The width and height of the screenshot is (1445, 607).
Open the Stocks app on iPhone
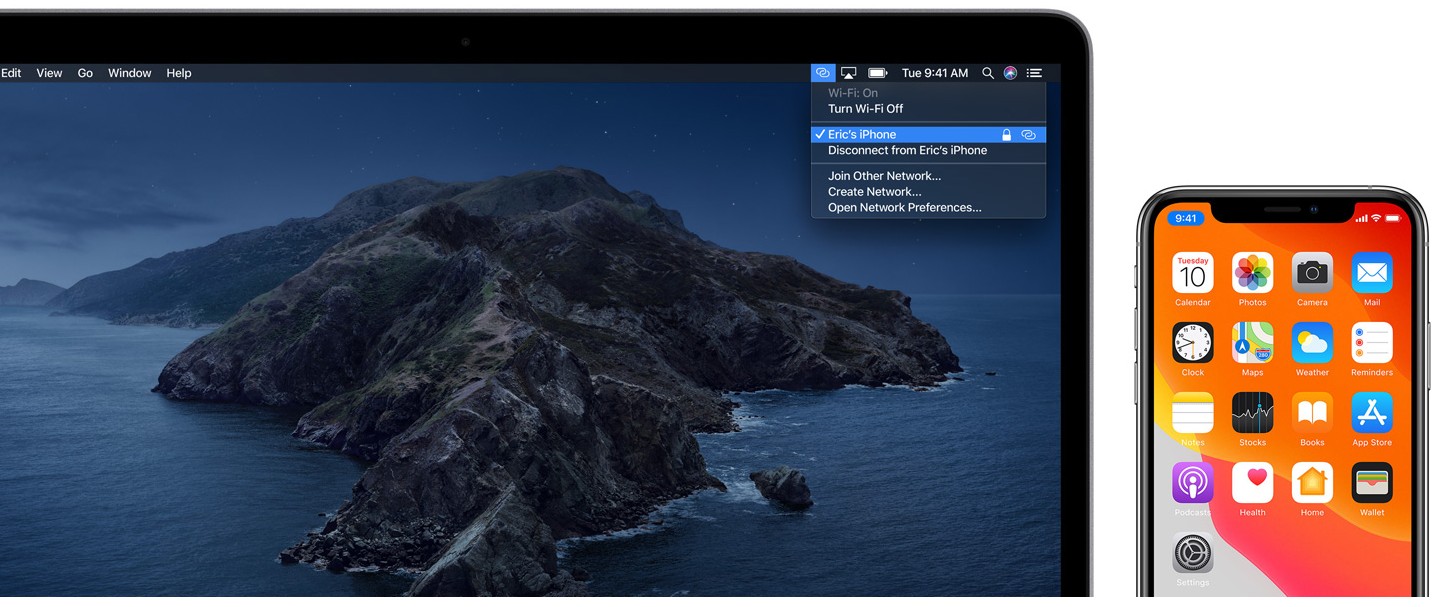[1252, 413]
